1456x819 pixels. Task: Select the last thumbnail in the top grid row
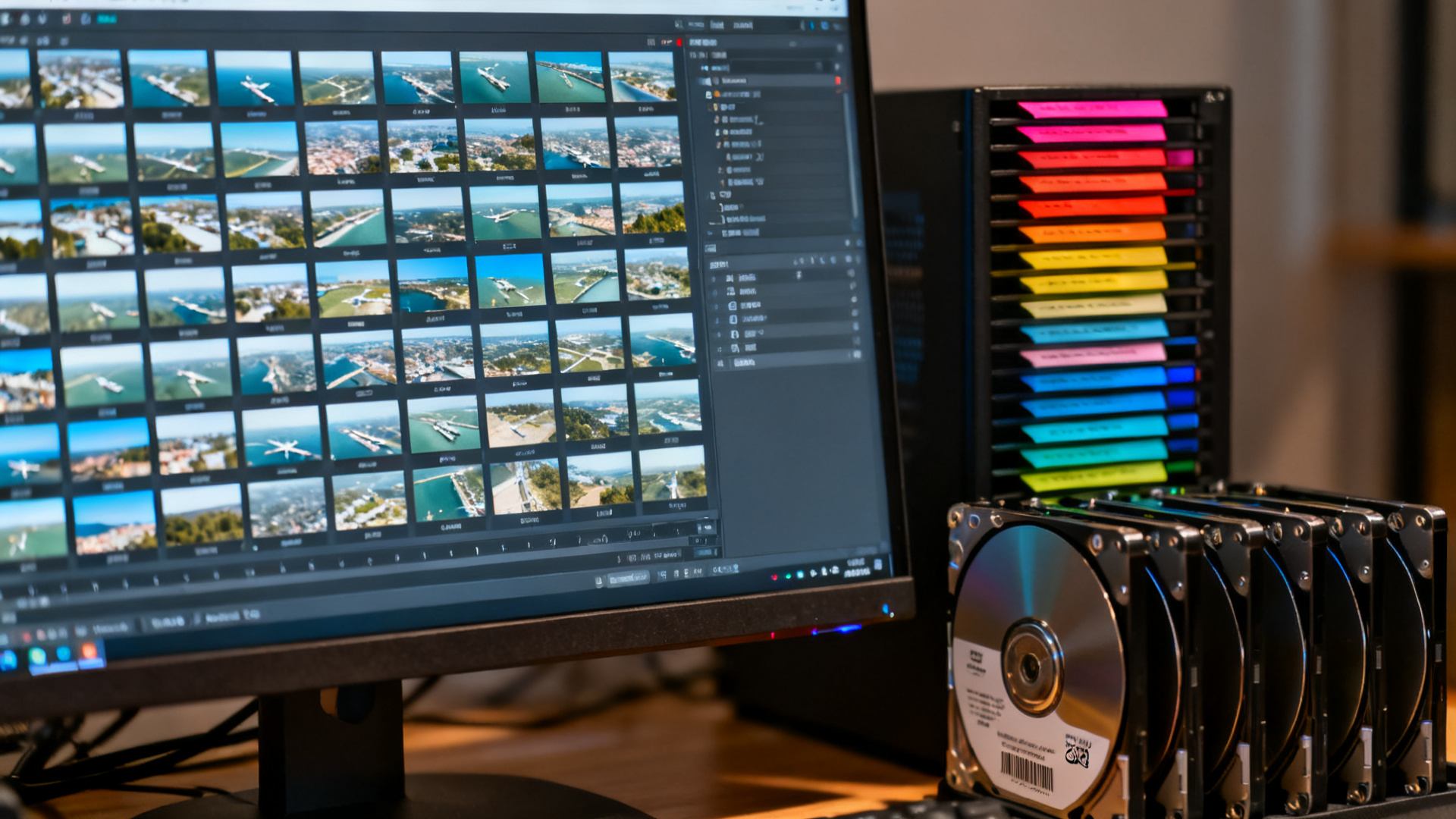point(642,77)
